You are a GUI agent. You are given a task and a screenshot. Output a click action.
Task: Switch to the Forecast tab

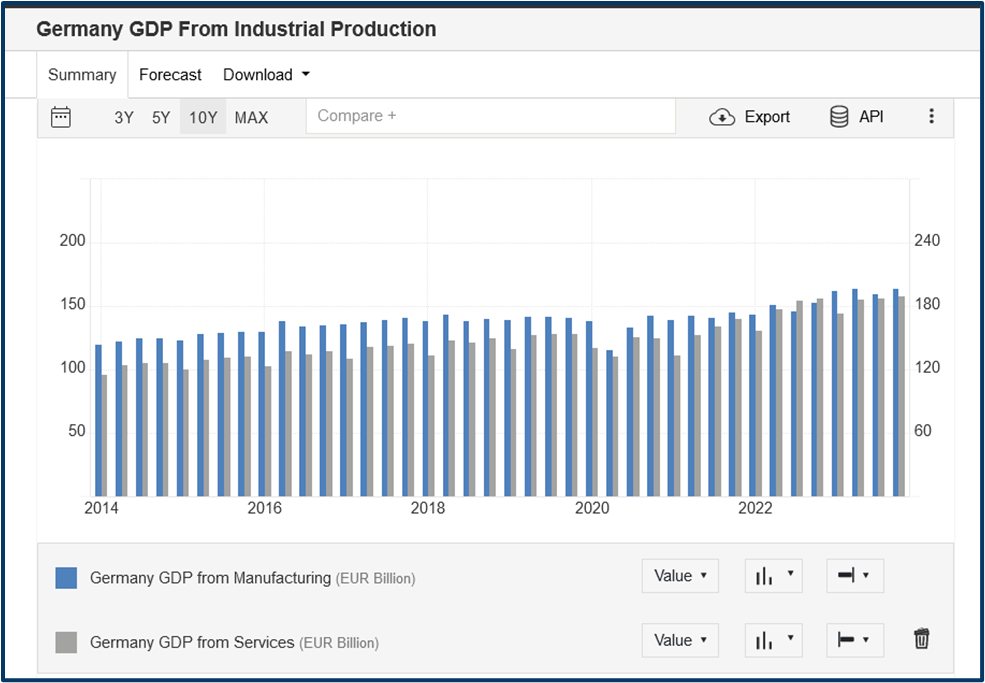(x=170, y=75)
